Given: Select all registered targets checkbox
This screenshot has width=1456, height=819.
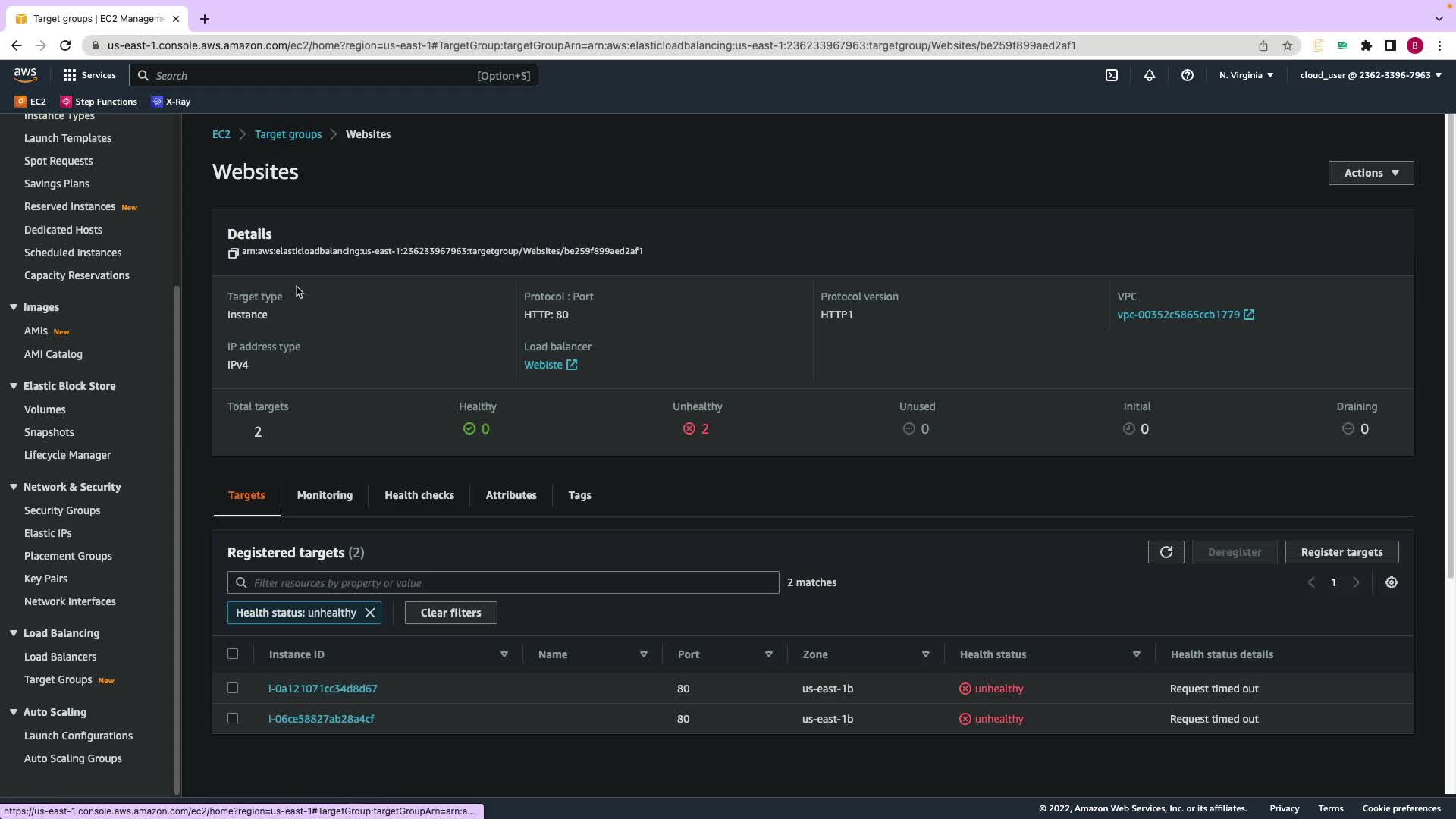Looking at the screenshot, I should 233,654.
